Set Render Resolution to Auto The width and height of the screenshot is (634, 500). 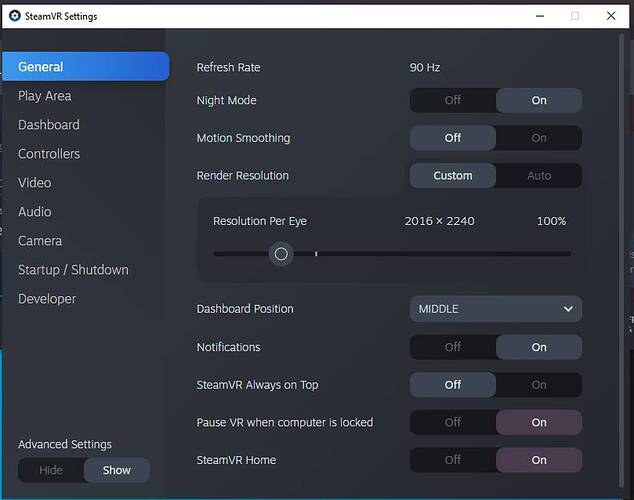click(539, 176)
